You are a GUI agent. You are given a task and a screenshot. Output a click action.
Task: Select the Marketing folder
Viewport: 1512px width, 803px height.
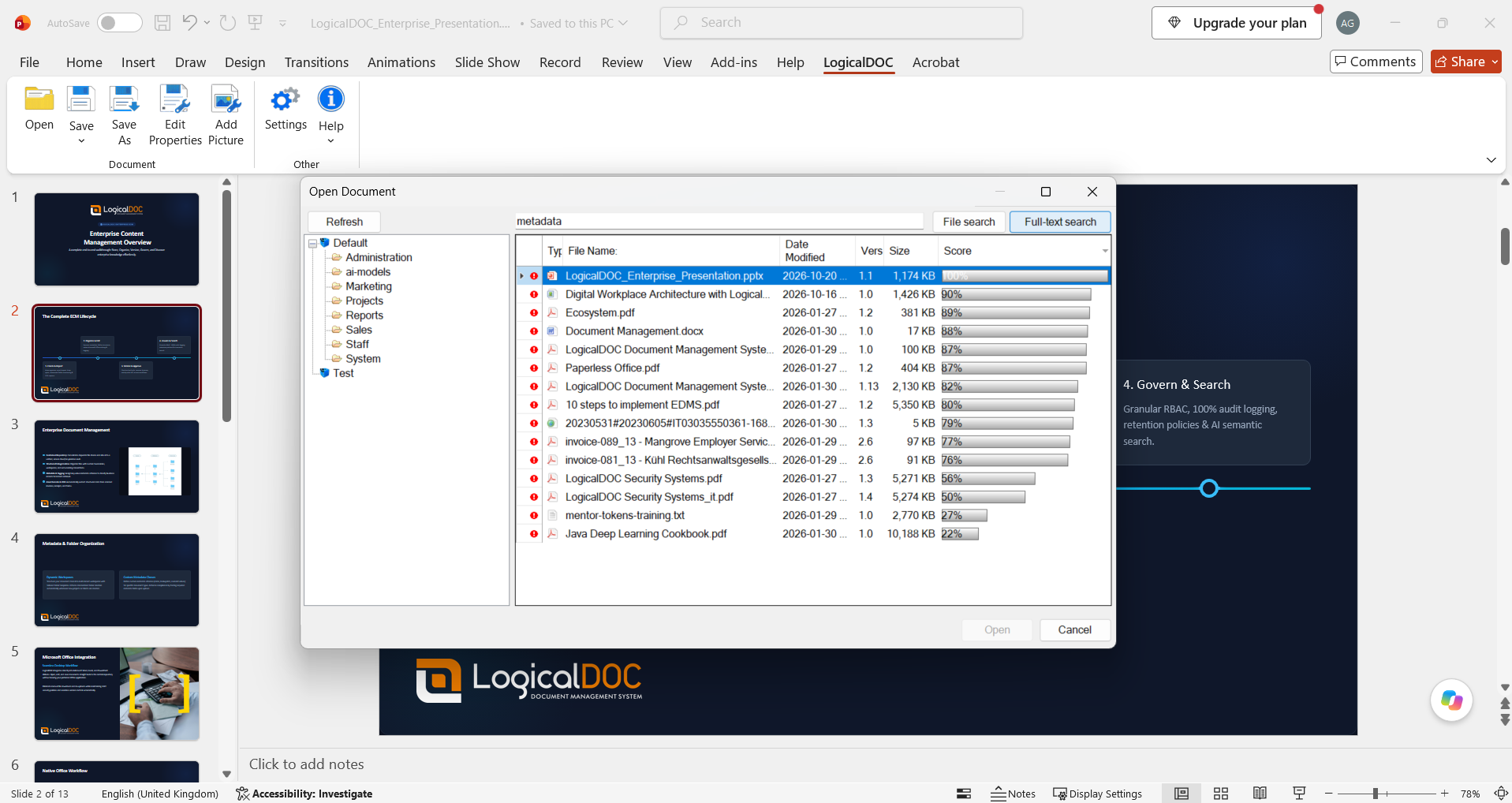tap(368, 286)
